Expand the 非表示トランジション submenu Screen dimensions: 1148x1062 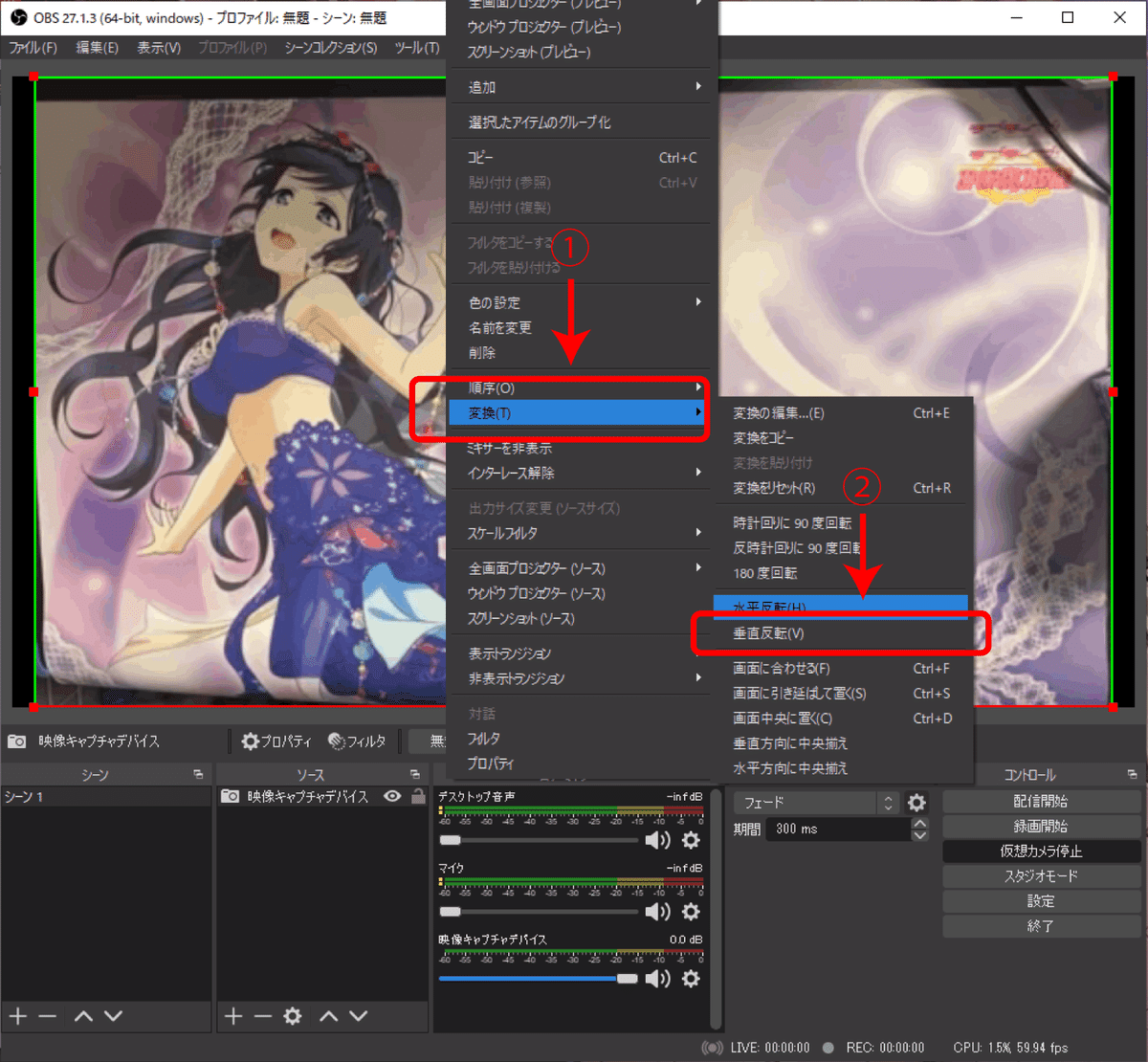(x=582, y=678)
